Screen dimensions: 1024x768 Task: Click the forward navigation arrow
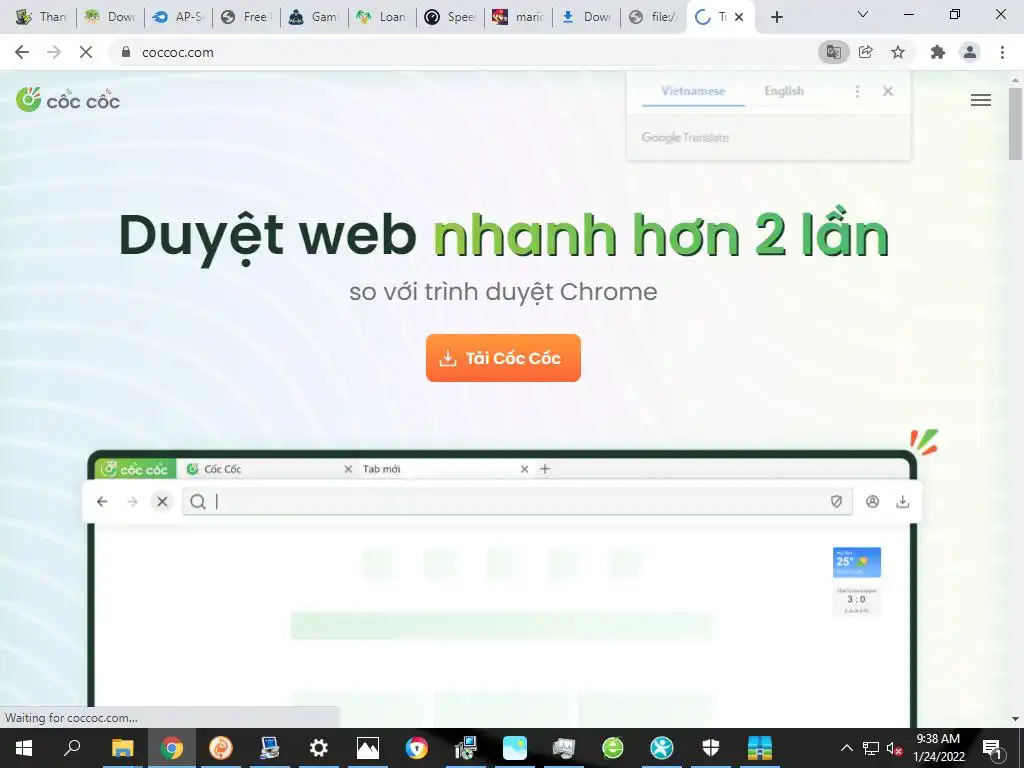click(x=54, y=52)
